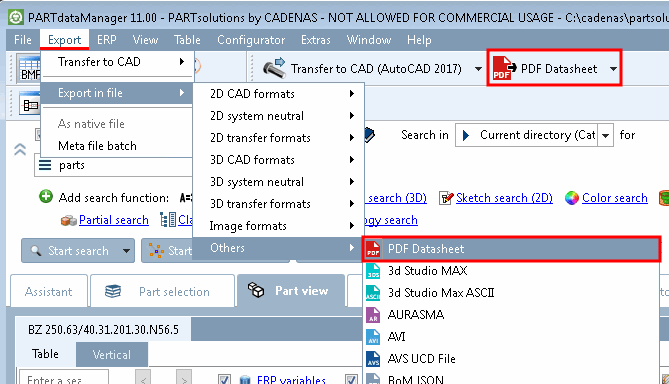Click the BMP table icon in toolbar
Image resolution: width=669 pixels, height=384 pixels.
click(29, 68)
